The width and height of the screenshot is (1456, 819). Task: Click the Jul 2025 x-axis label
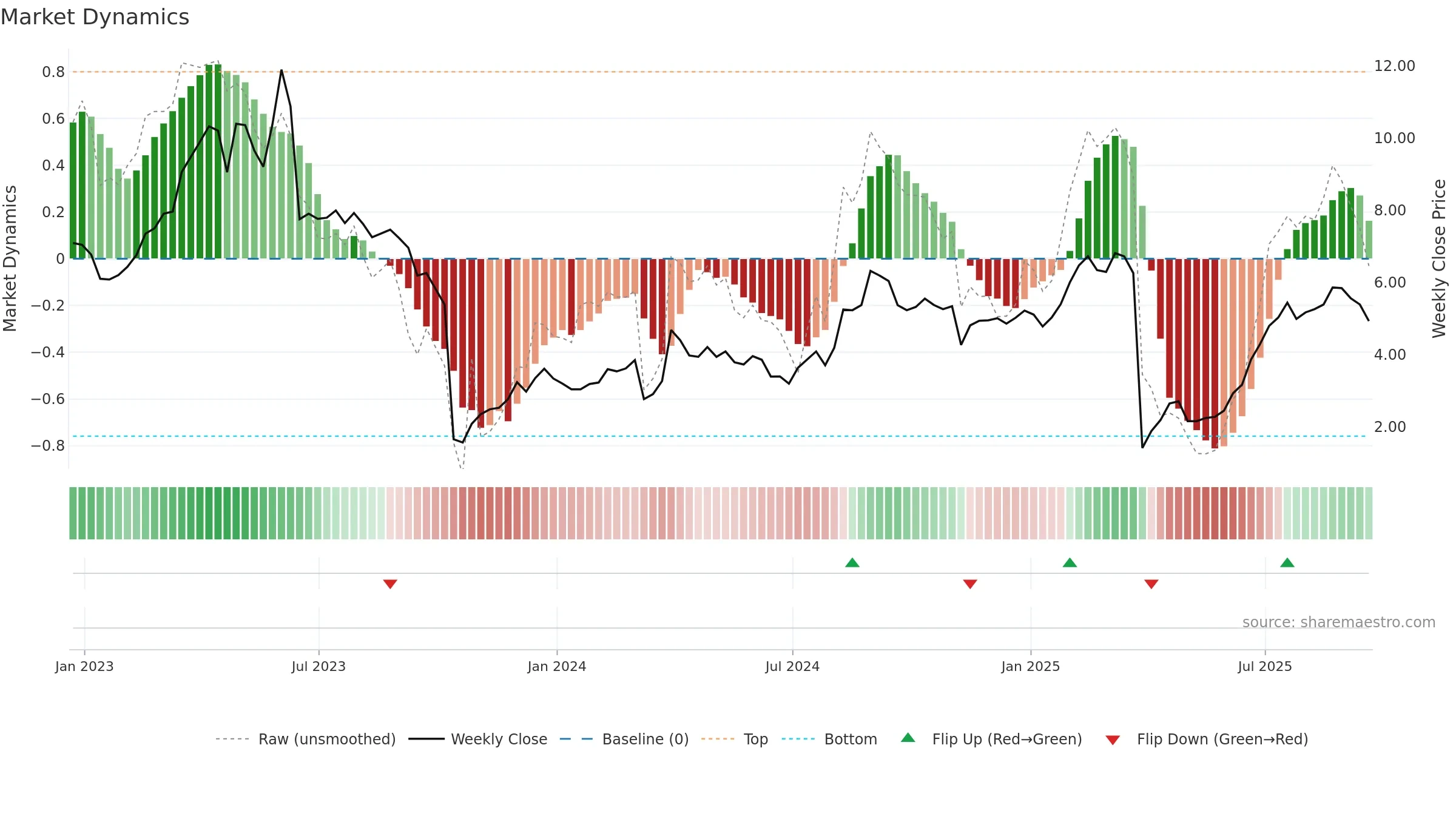click(1265, 666)
